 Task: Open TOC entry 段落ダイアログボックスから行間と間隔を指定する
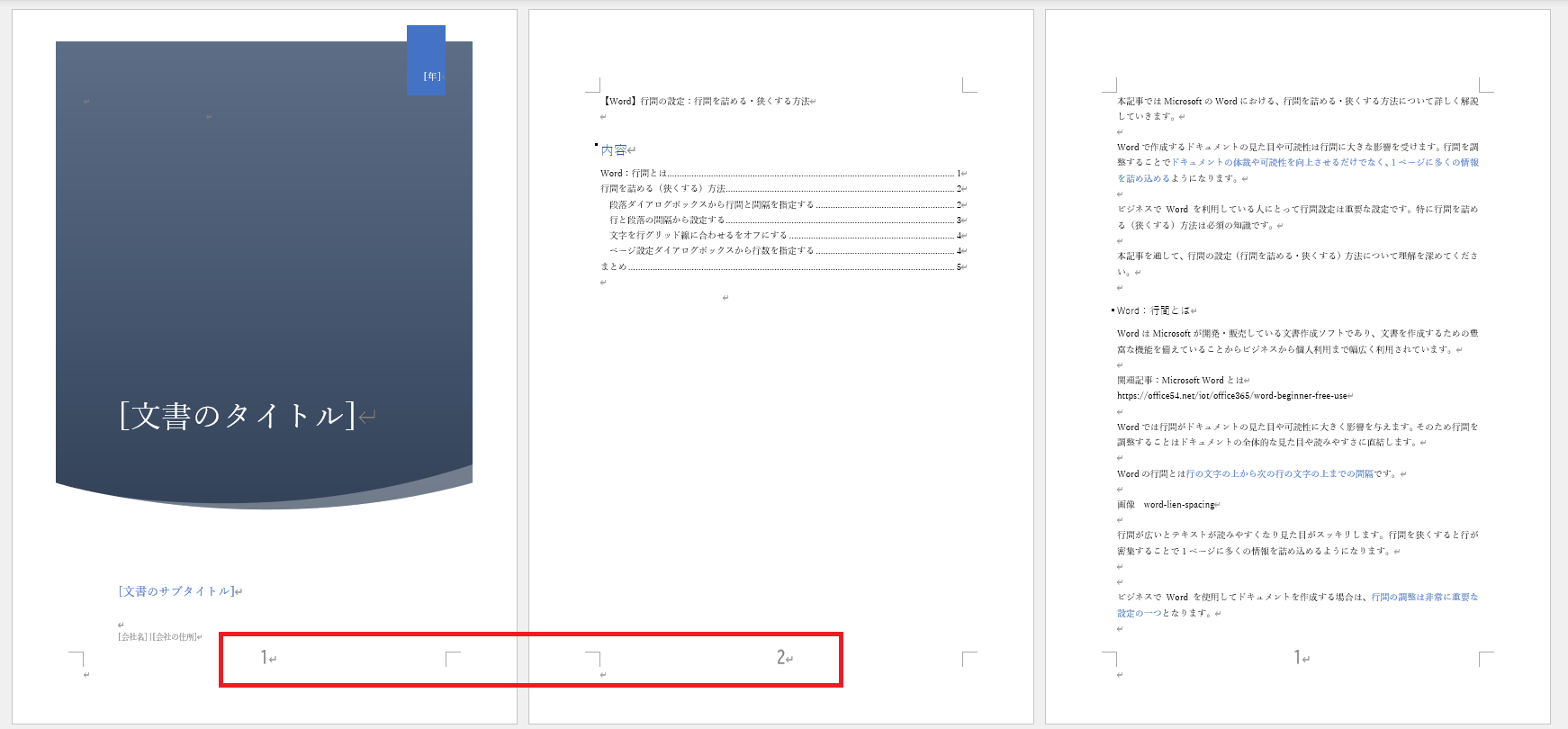(x=786, y=204)
